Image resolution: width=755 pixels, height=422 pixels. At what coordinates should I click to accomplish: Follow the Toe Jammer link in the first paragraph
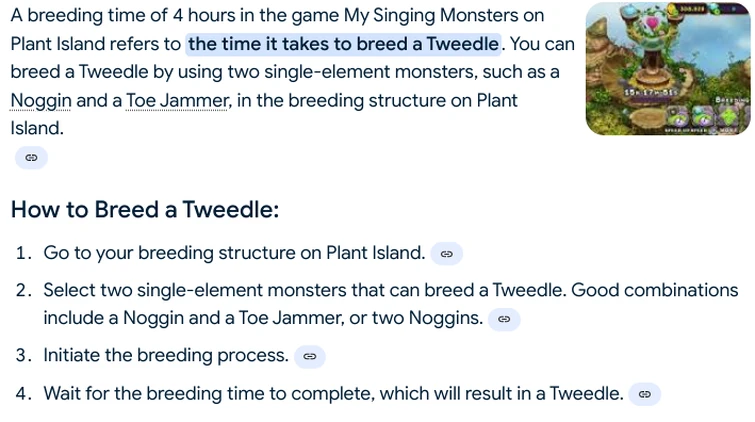pos(176,101)
